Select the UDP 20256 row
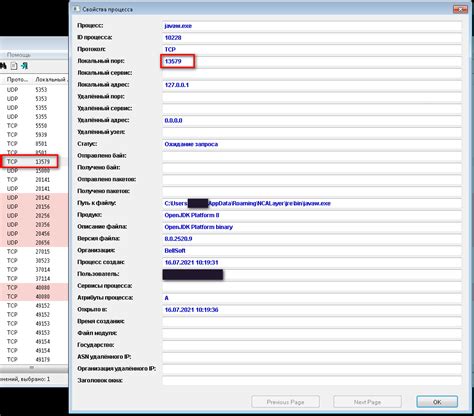This screenshot has height=416, width=474. (x=34, y=216)
